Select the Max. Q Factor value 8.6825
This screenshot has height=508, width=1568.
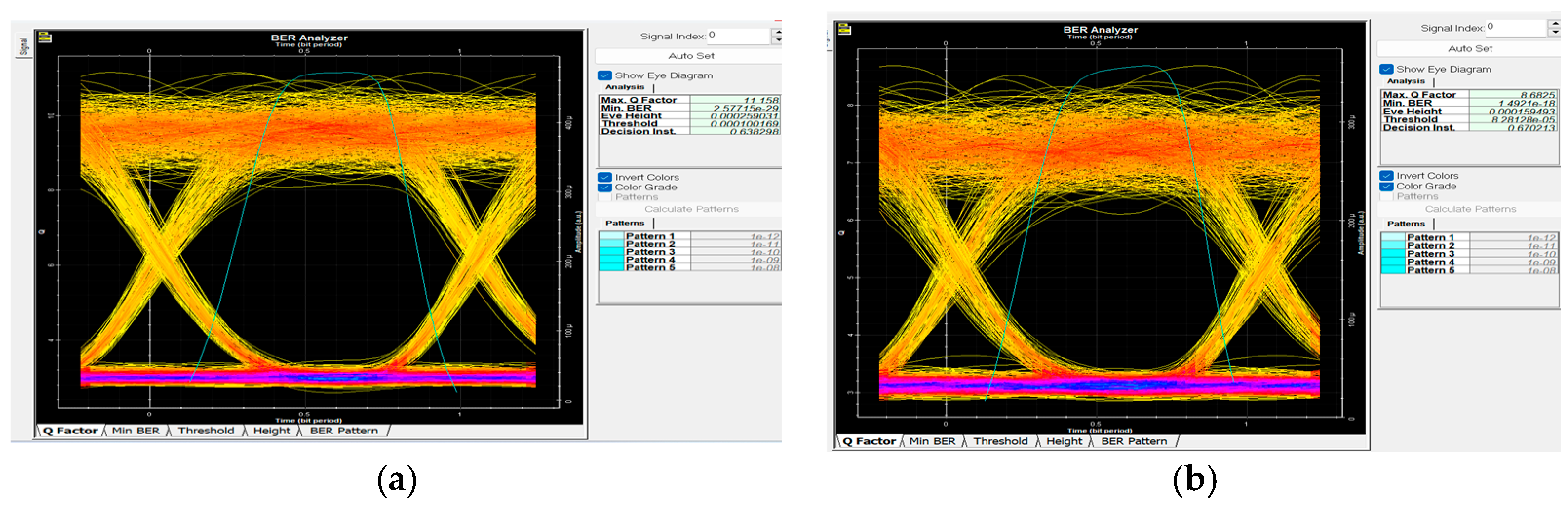(1513, 95)
